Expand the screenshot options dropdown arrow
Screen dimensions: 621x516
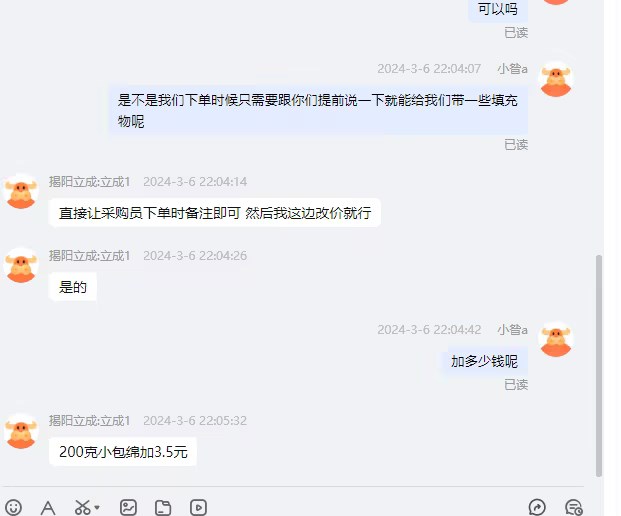(97, 507)
